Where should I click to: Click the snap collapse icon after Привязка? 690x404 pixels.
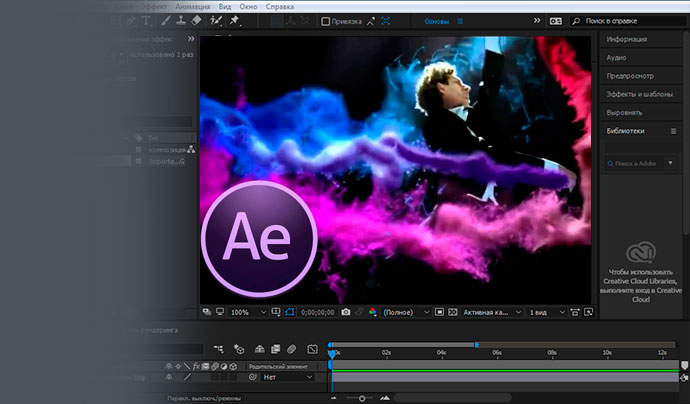click(371, 21)
